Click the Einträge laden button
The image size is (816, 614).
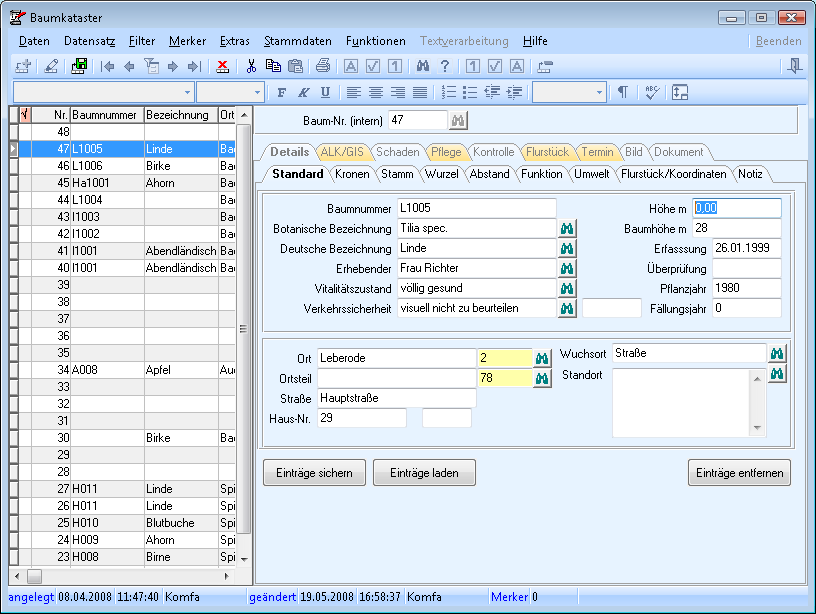click(x=424, y=472)
